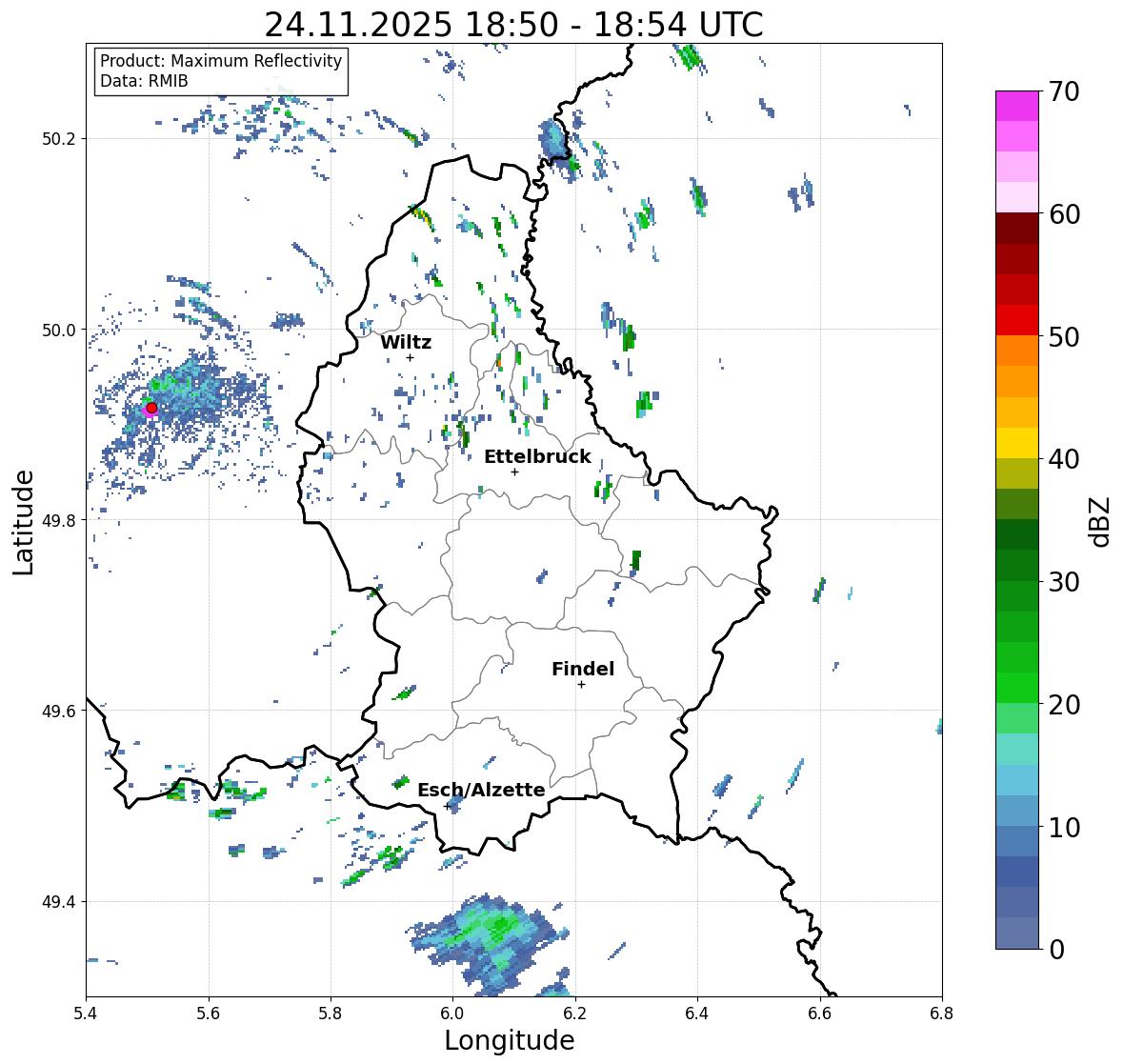Click the 0 tick on the colorbar
The height and width of the screenshot is (1064, 1123).
coord(1056,950)
